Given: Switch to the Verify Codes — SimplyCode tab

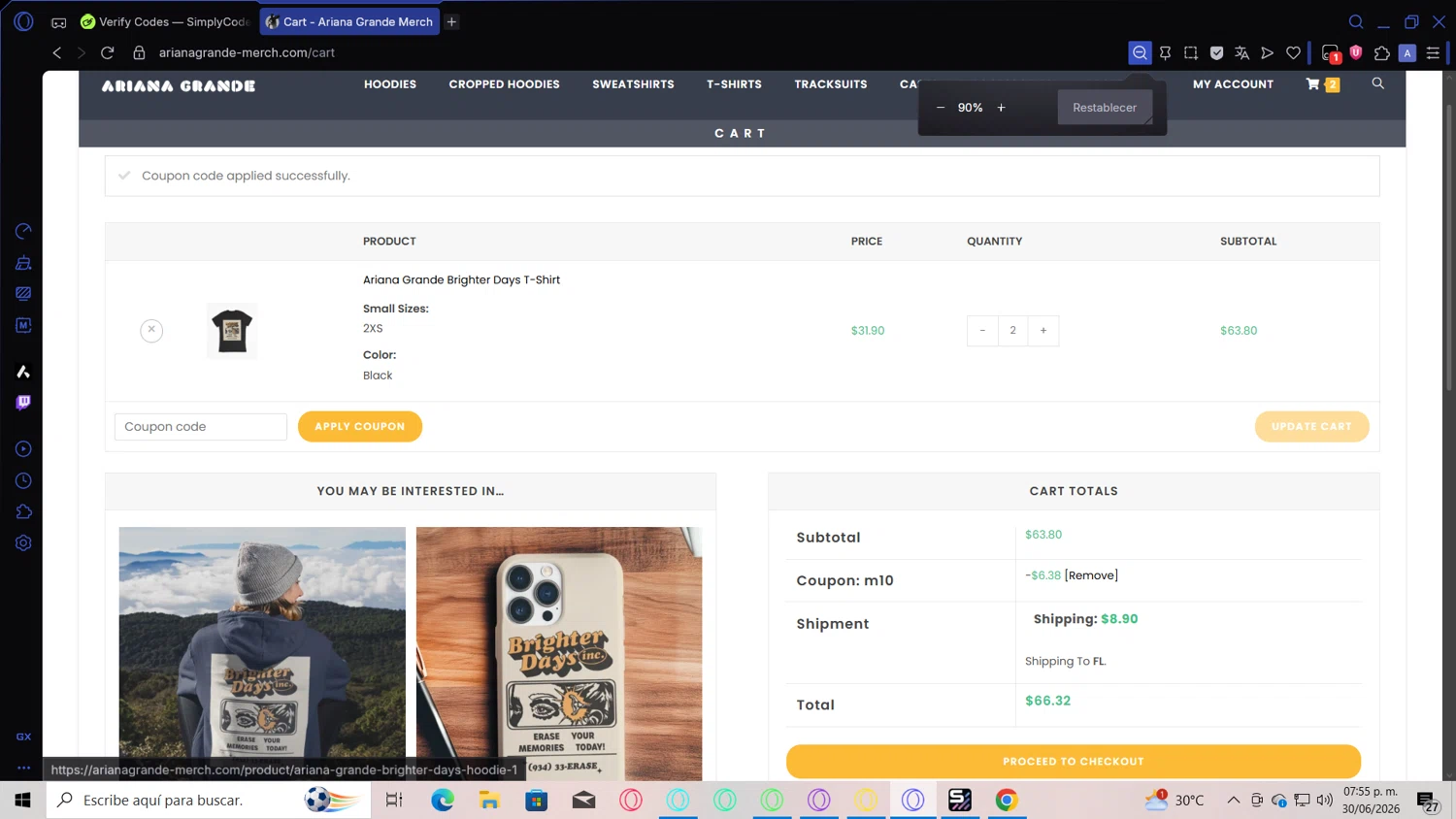Looking at the screenshot, I should point(165,21).
